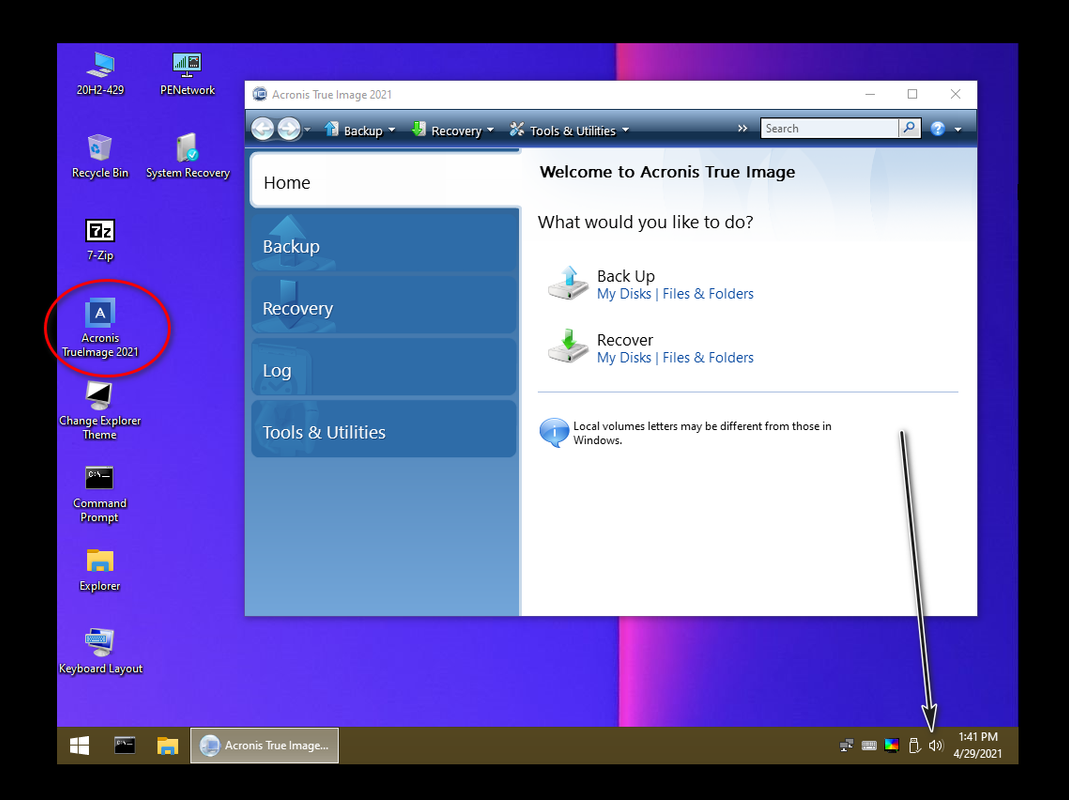1069x800 pixels.
Task: Click the colorful display tray icon
Action: tap(891, 745)
